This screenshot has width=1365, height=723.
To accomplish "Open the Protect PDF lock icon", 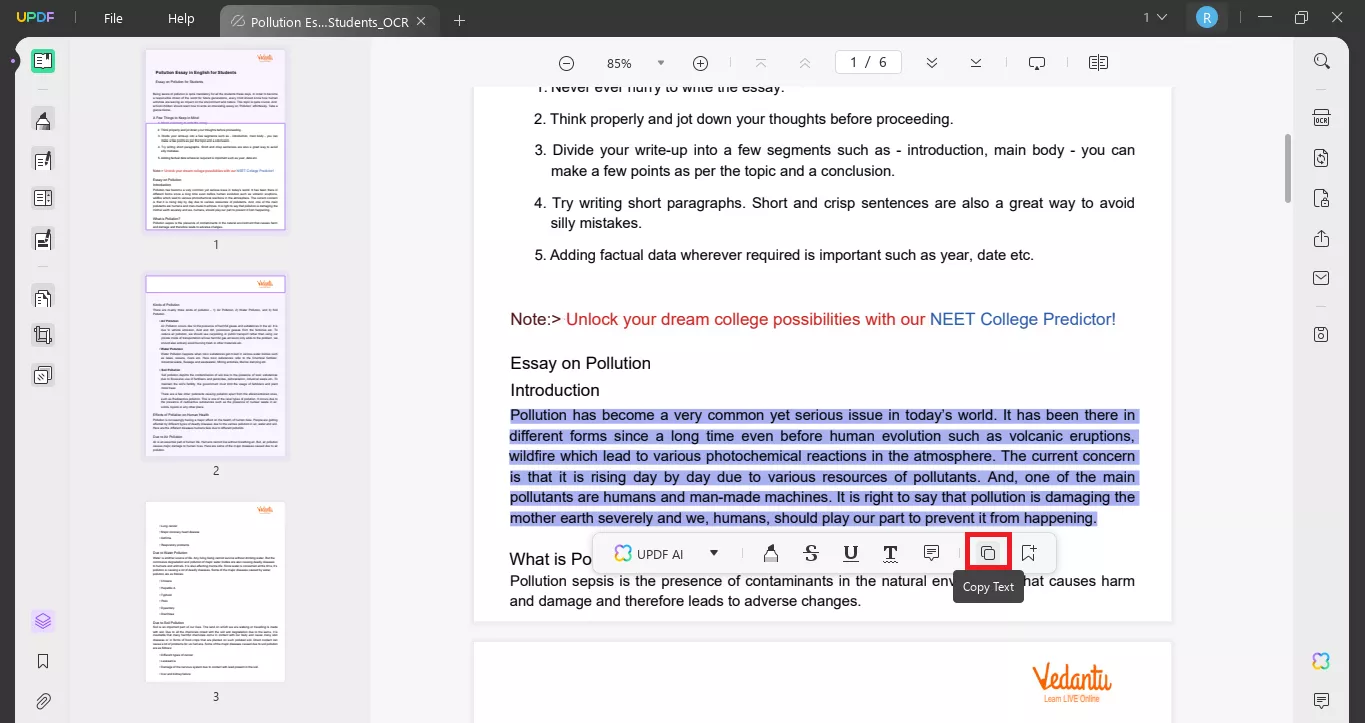I will [1322, 197].
